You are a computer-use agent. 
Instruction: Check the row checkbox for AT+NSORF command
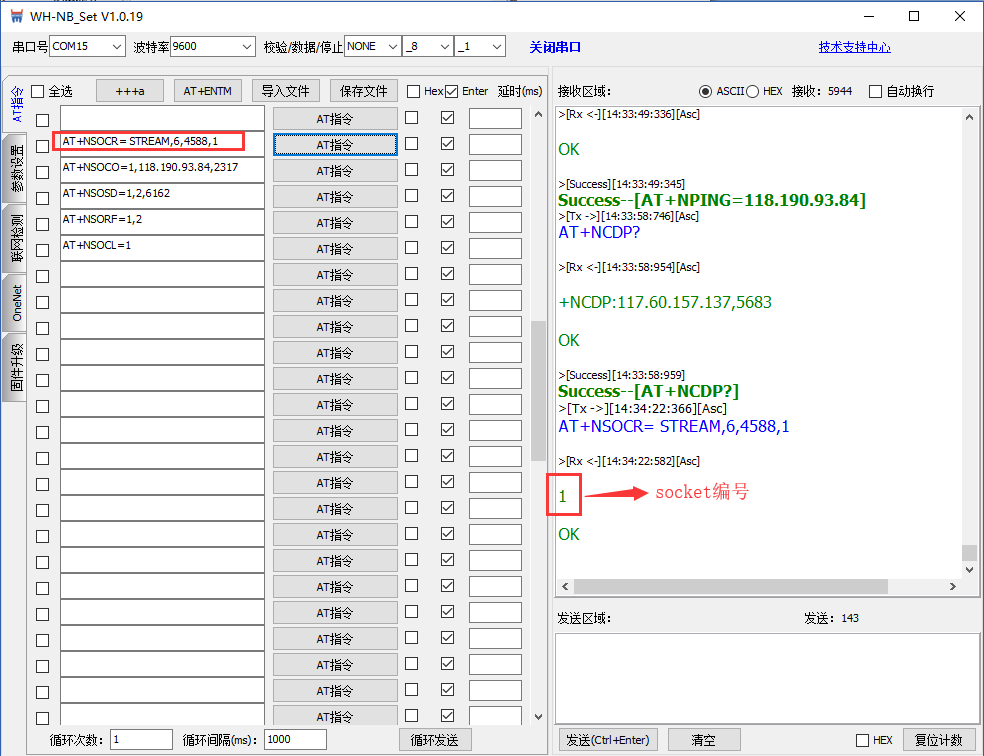coord(43,225)
